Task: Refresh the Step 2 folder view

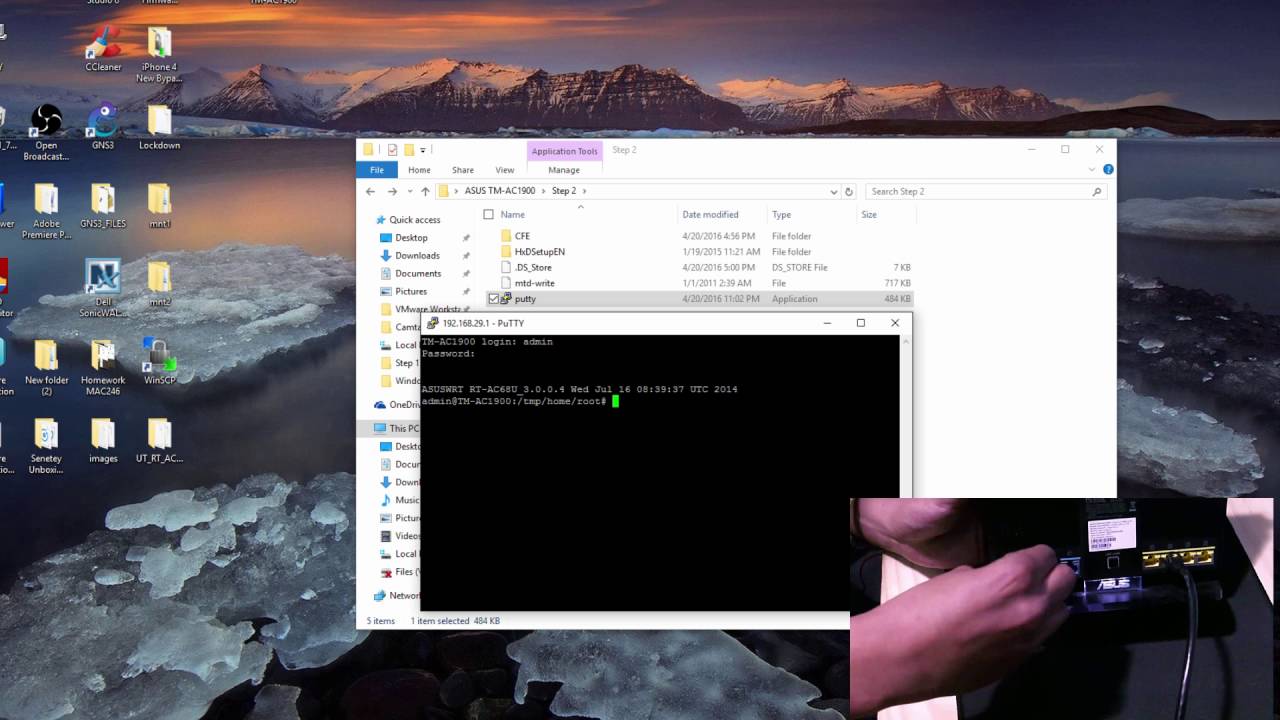Action: pyautogui.click(x=849, y=191)
